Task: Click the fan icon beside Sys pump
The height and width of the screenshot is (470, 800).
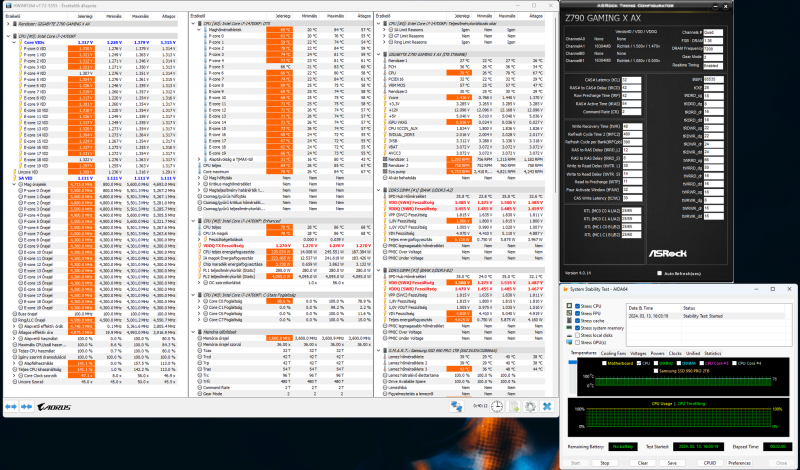Action: (385, 172)
